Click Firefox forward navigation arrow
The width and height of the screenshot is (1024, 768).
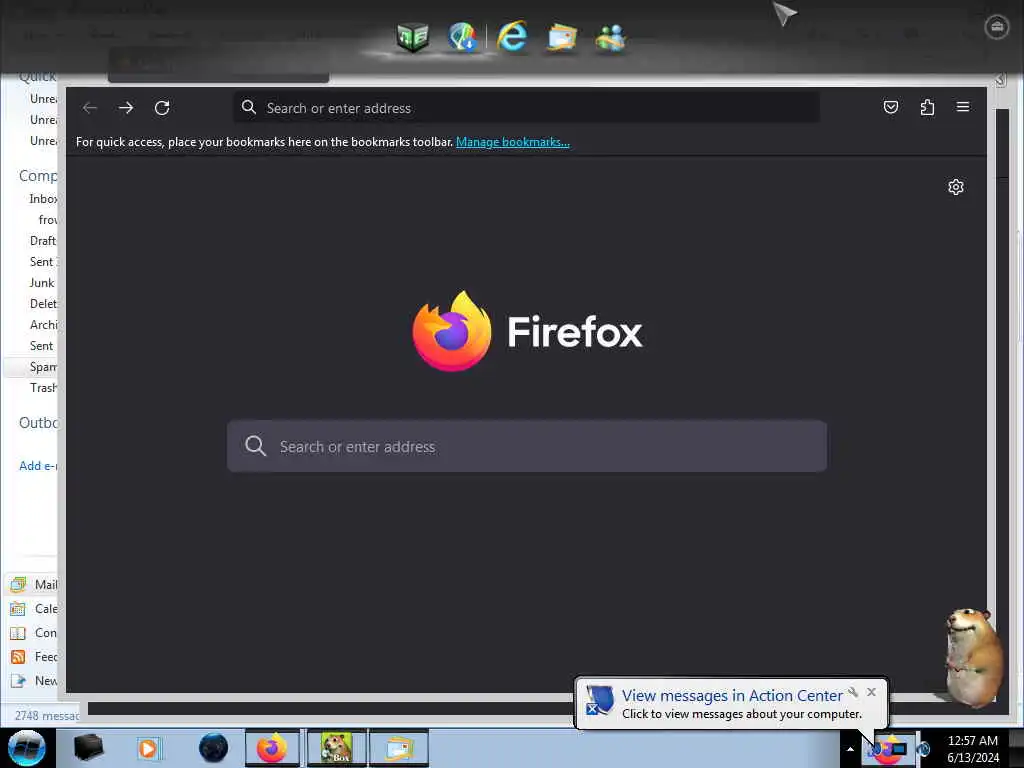(126, 108)
